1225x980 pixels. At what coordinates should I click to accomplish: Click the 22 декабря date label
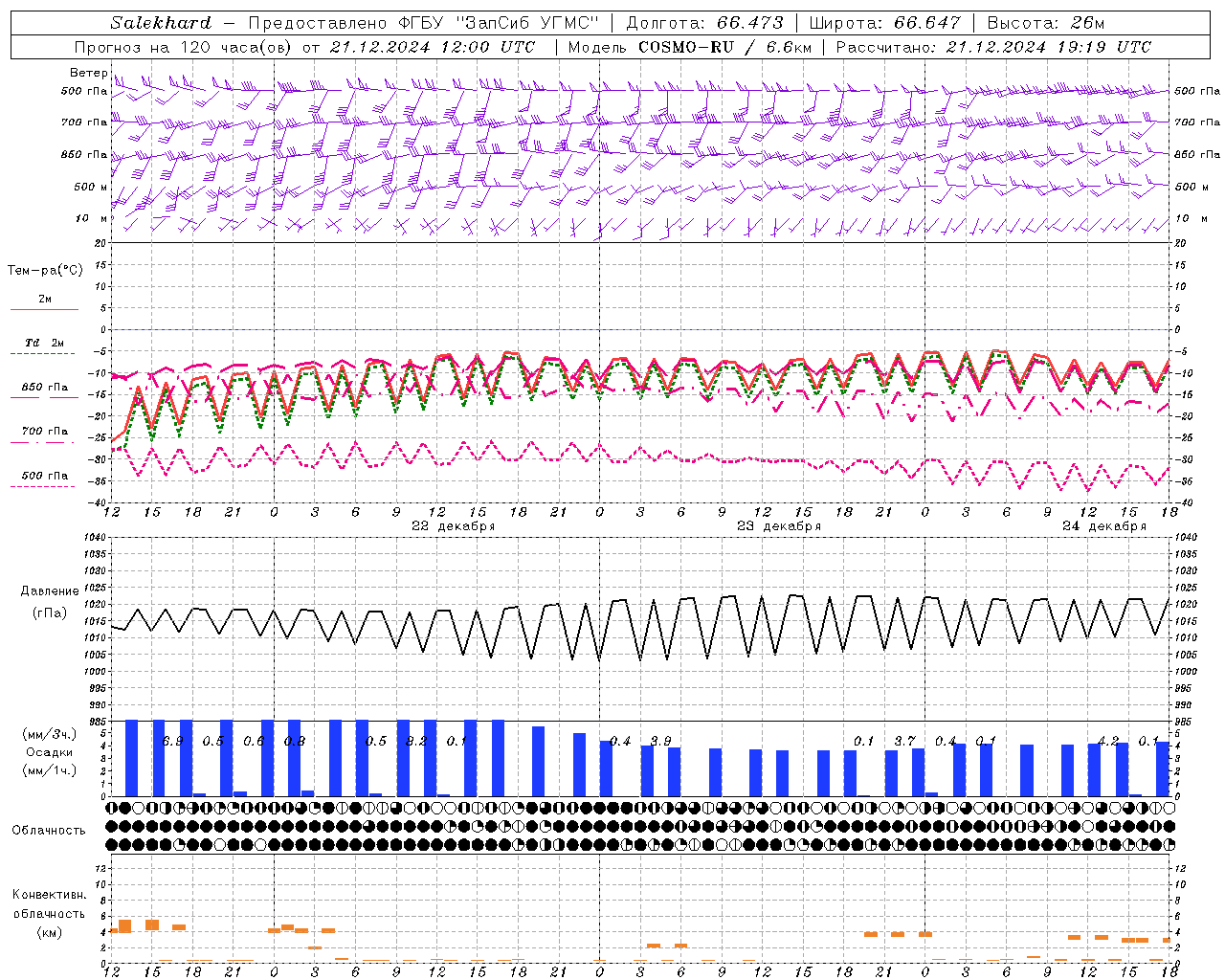pos(453,526)
